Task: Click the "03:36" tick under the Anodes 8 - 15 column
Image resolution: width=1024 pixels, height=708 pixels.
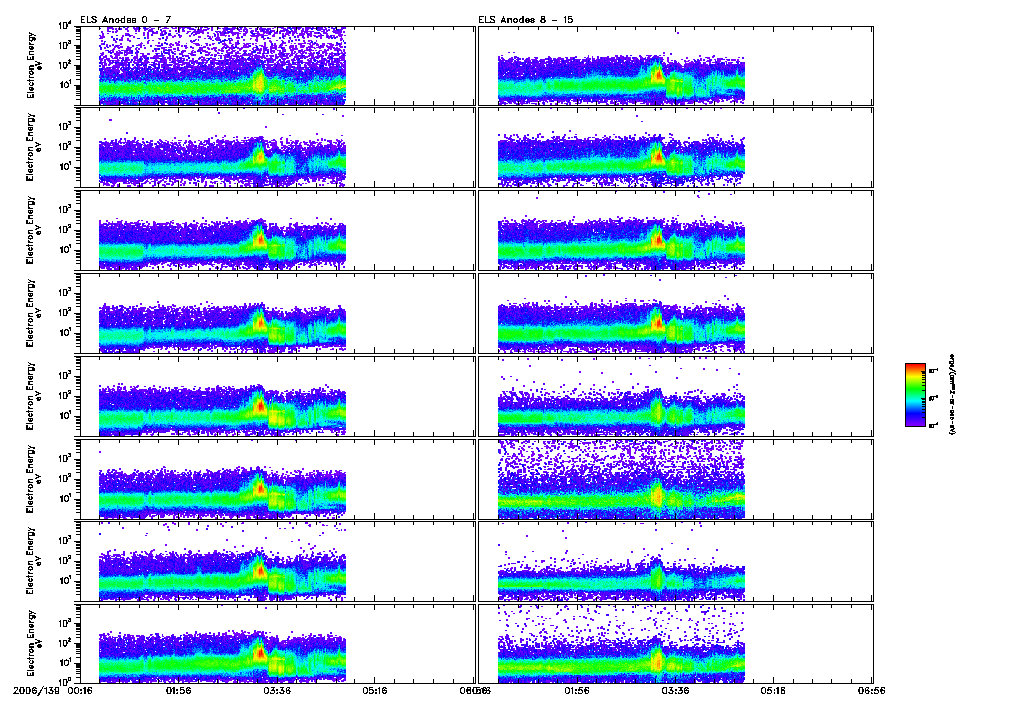Action: pos(675,690)
